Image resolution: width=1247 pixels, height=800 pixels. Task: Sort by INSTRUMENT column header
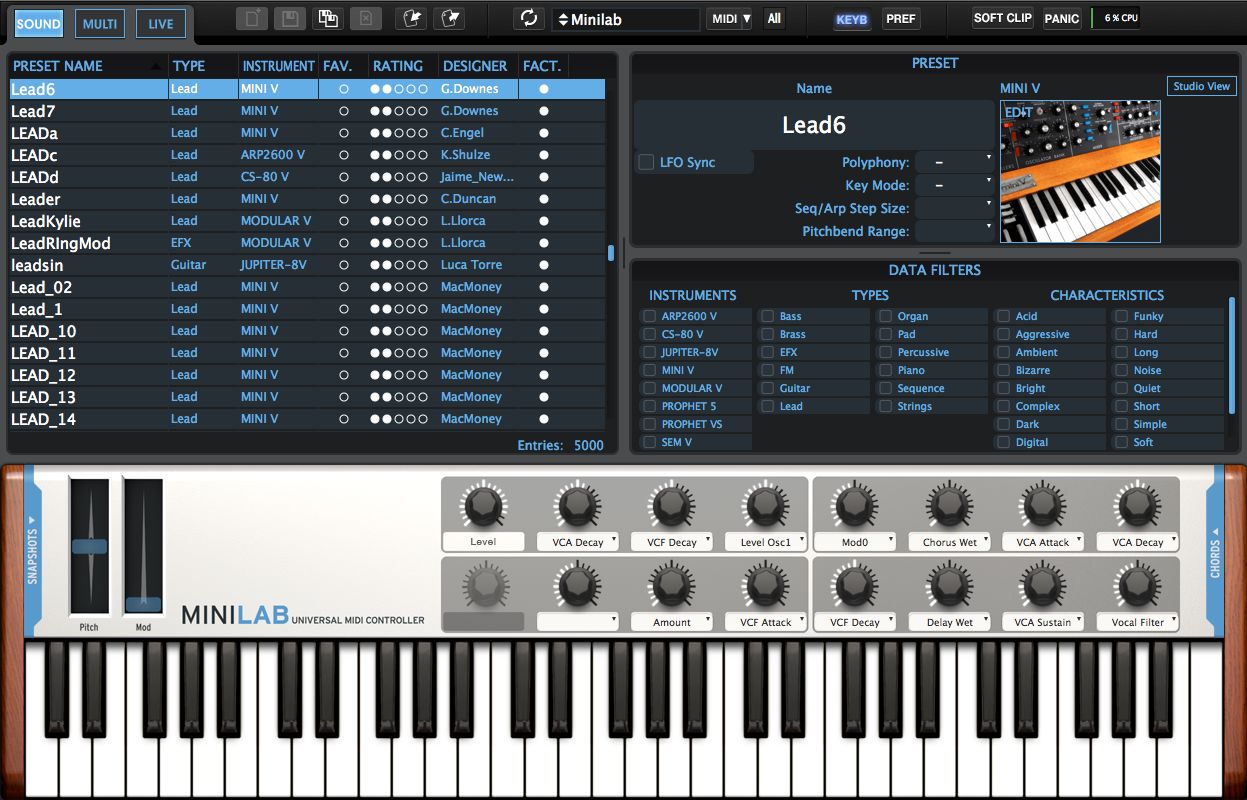click(x=278, y=66)
